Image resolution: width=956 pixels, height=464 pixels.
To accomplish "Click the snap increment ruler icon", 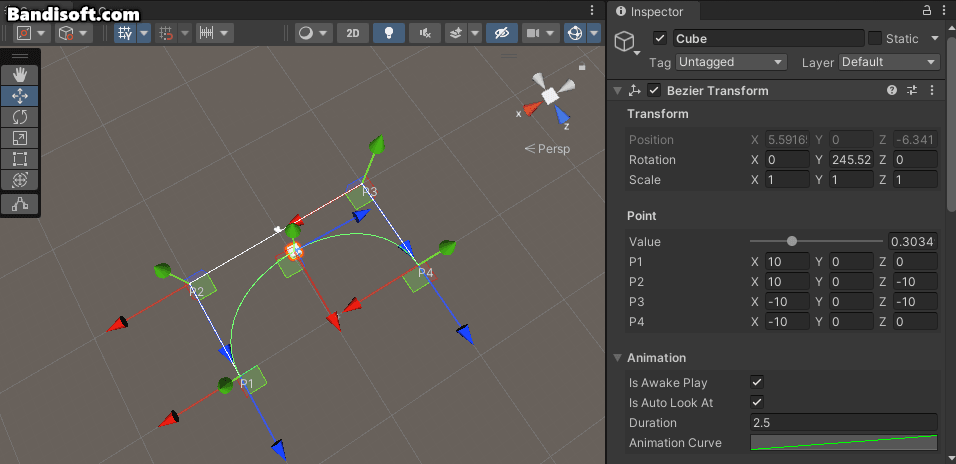I will point(207,33).
